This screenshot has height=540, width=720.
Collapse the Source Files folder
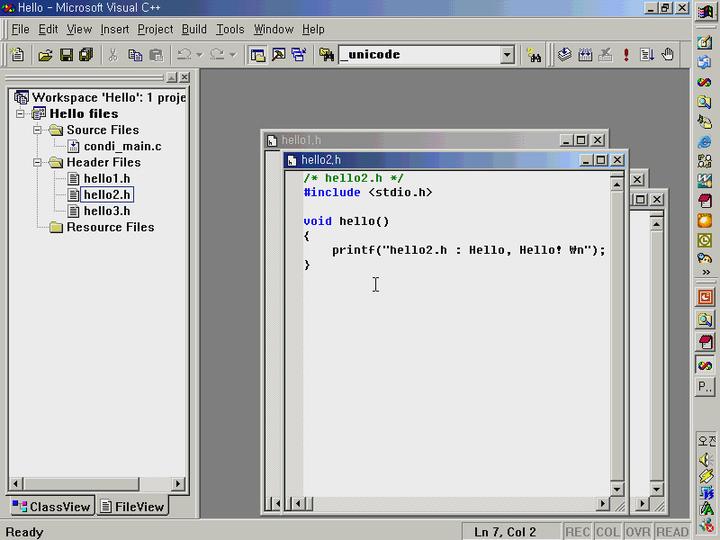point(37,130)
